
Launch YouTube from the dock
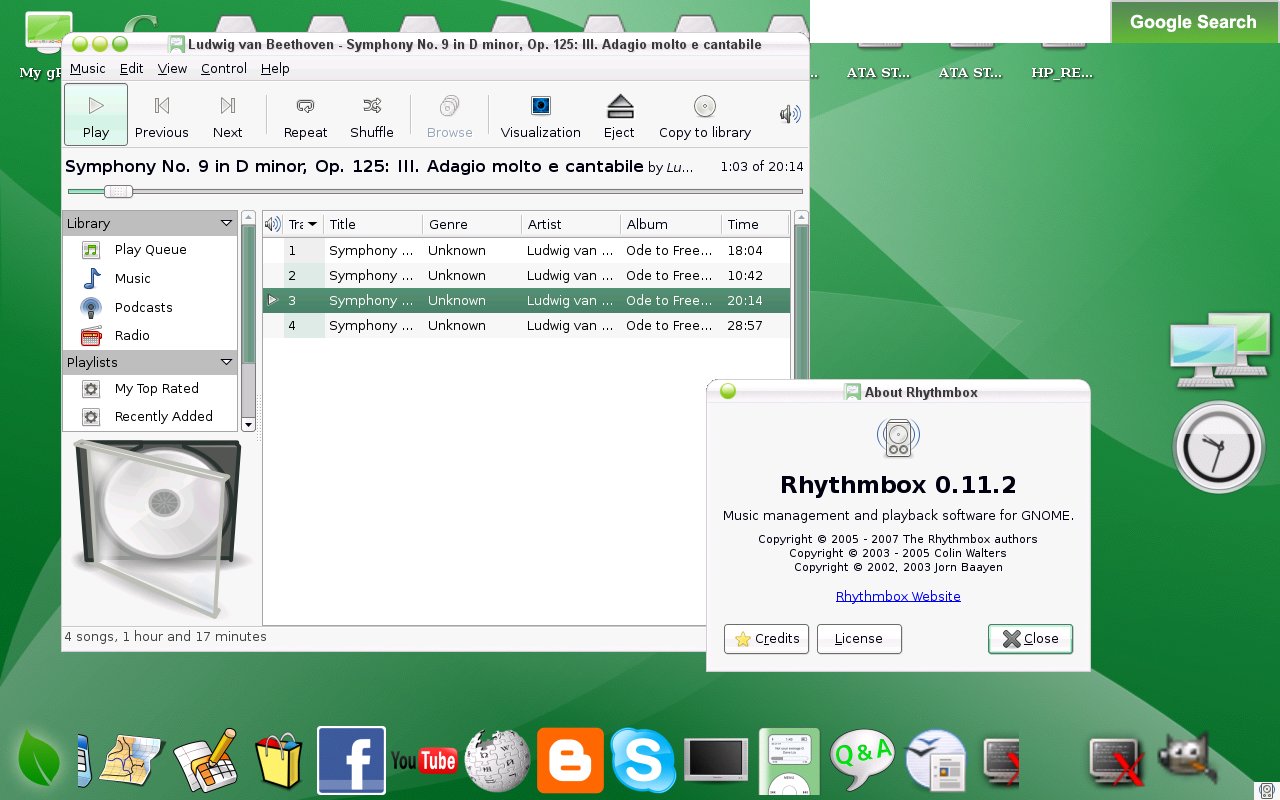point(424,761)
